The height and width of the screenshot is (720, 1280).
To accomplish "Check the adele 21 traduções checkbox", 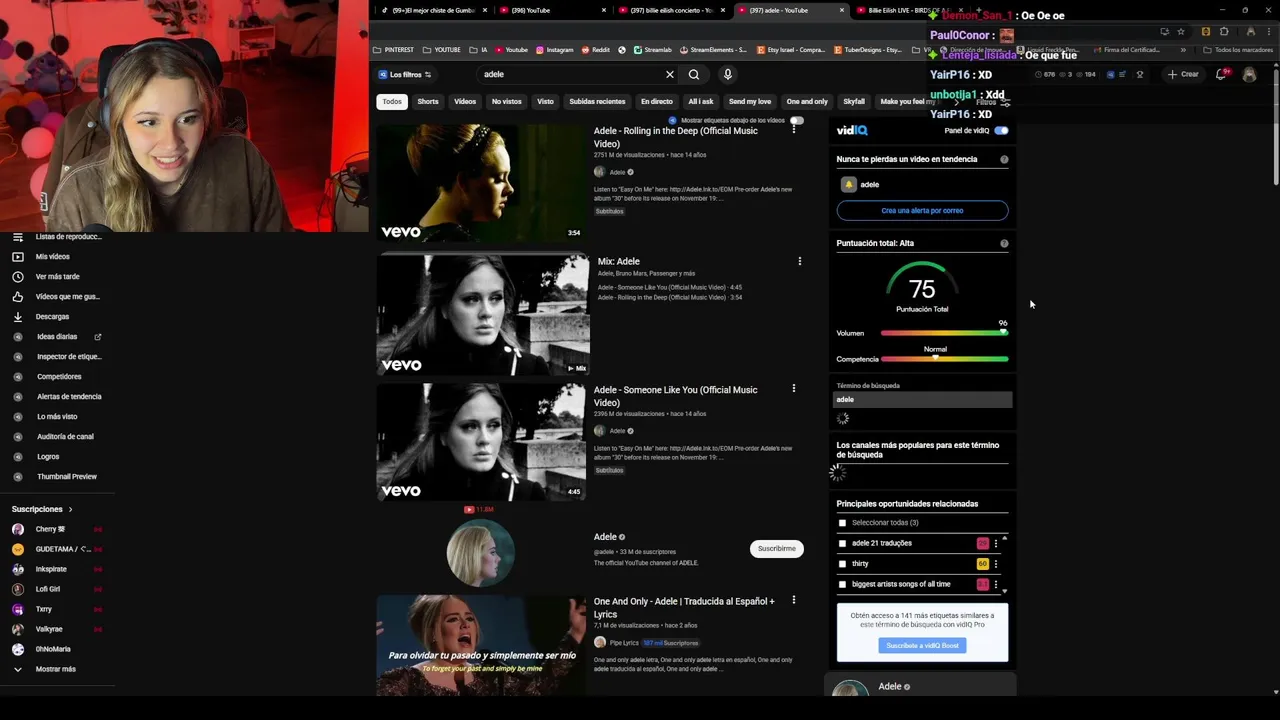I will tap(842, 543).
